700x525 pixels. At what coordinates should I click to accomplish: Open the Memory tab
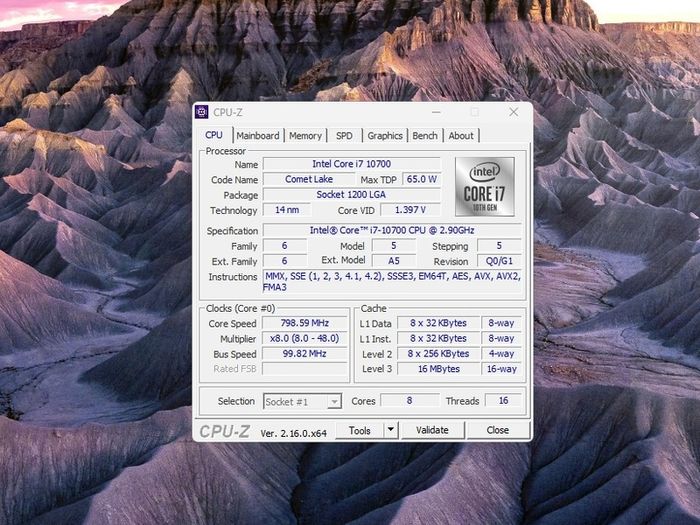point(305,135)
